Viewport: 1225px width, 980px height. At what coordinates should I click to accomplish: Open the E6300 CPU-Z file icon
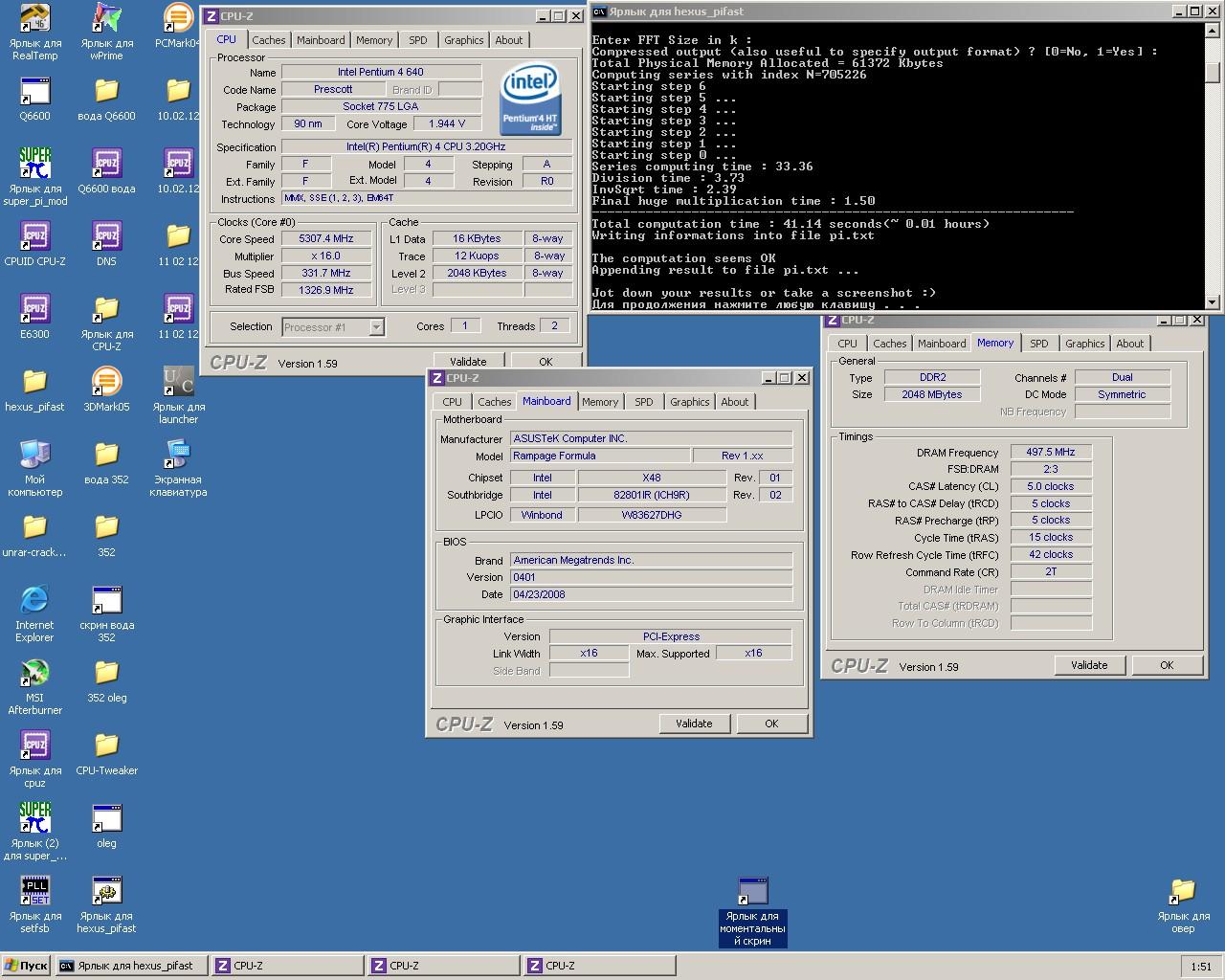pos(35,309)
